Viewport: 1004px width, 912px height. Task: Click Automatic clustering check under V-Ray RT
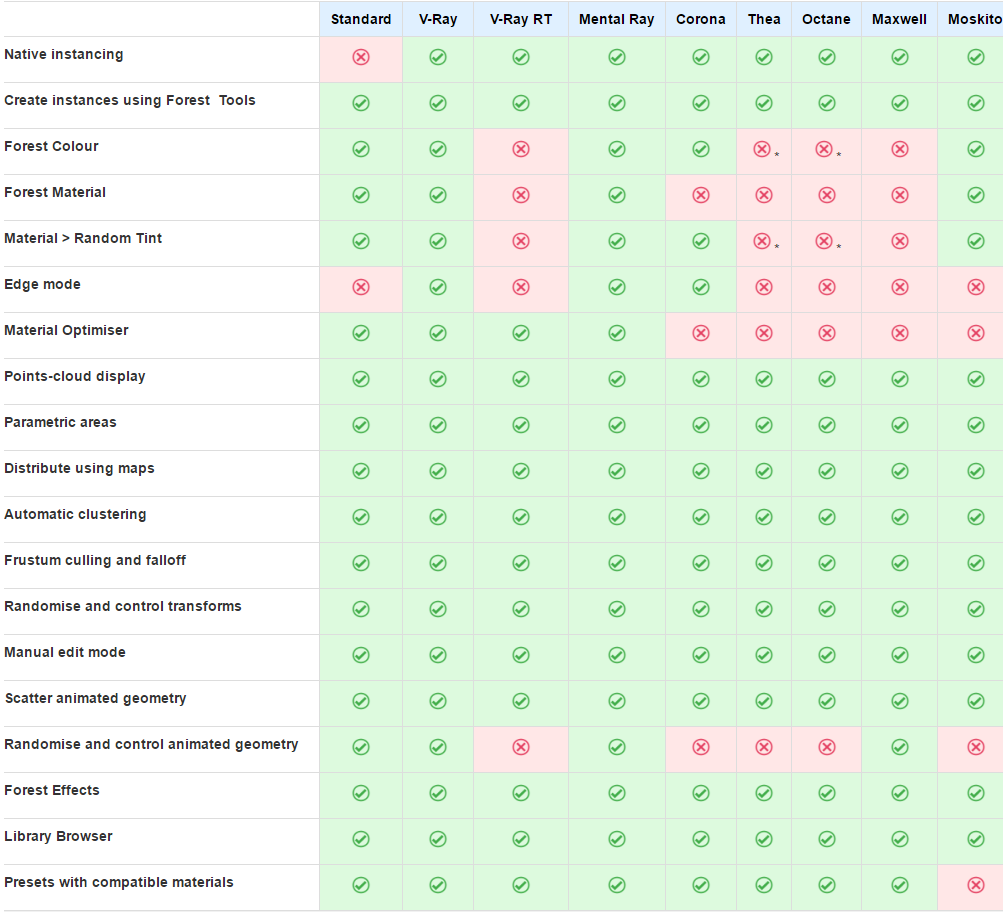point(521,517)
